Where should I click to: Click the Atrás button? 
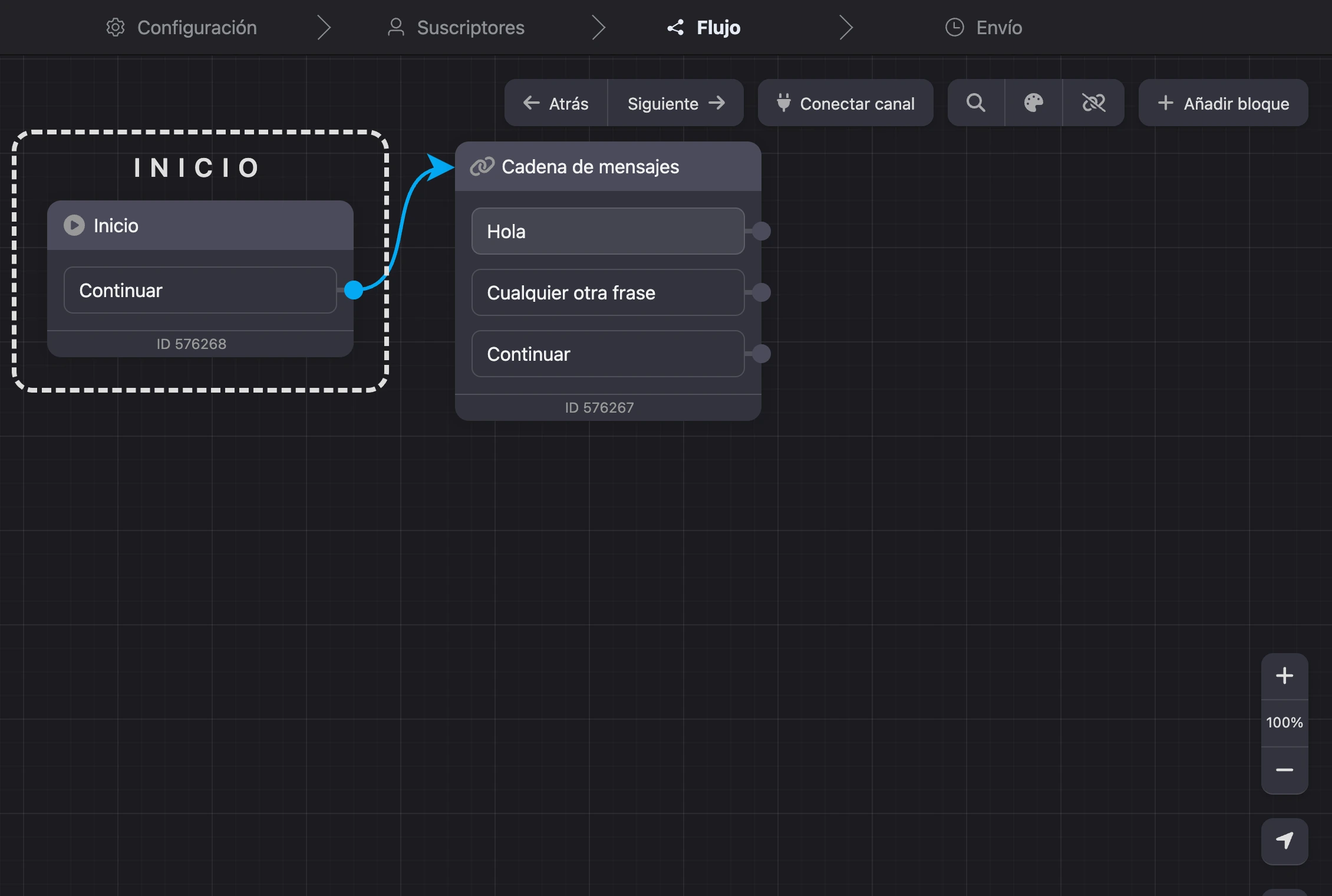pyautogui.click(x=556, y=103)
